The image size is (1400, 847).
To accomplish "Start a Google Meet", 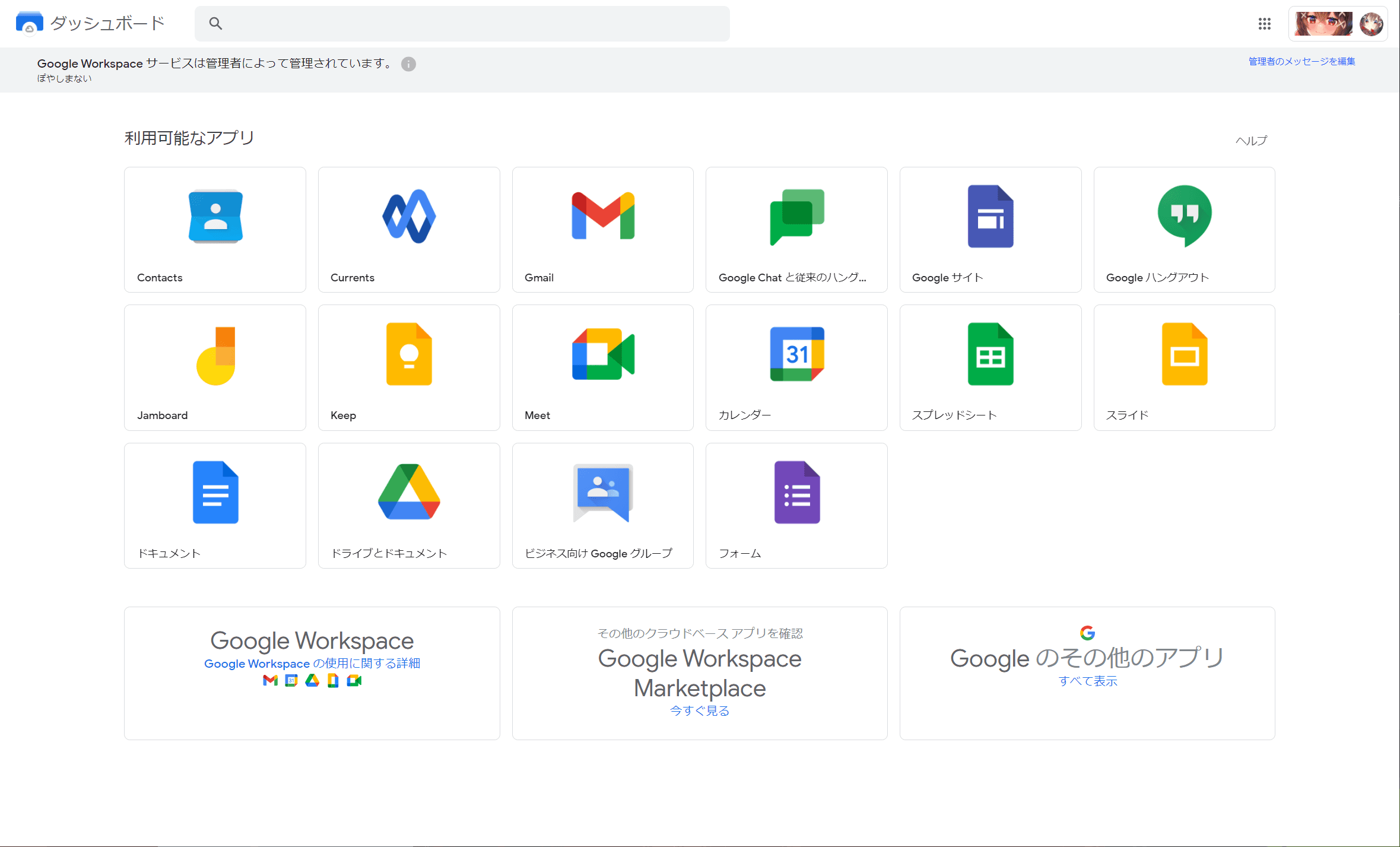I will (x=602, y=367).
